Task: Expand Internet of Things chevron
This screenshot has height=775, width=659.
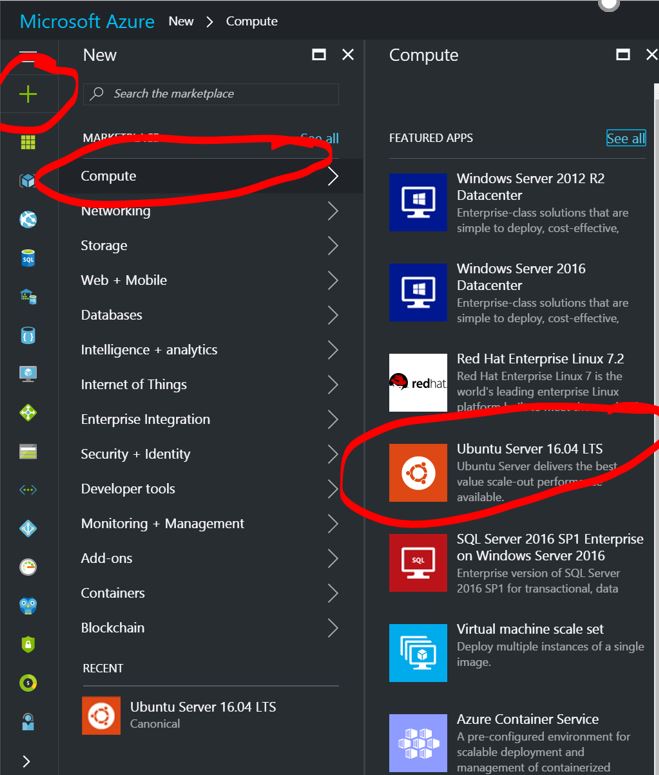Action: (333, 385)
